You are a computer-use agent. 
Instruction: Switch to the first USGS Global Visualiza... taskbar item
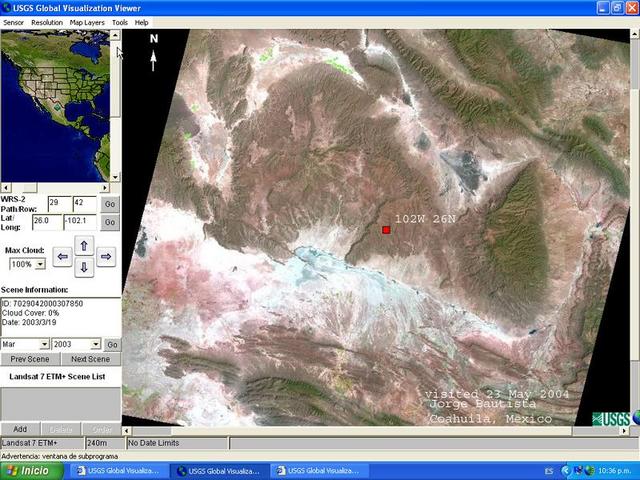tap(119, 471)
